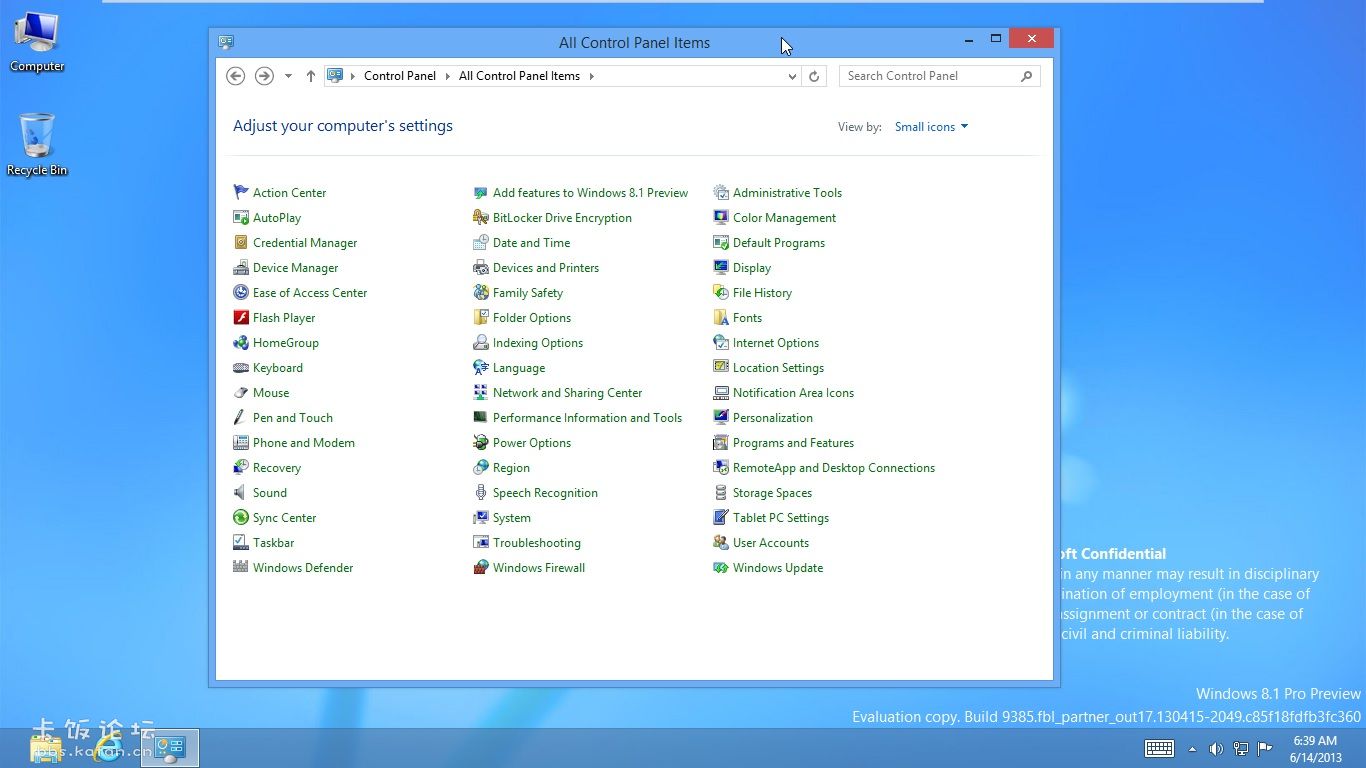Click the User Accounts icon
The image size is (1366, 768).
click(720, 542)
